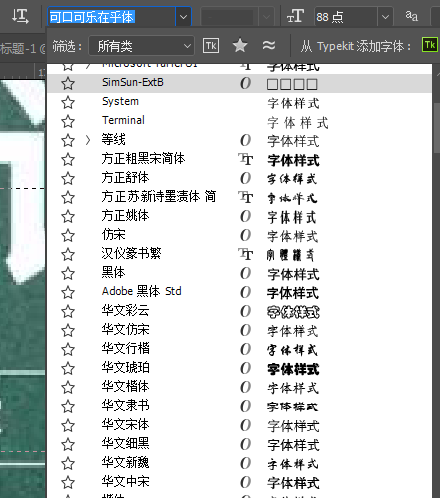Filter fonts by Typekit with Tk icon
The height and width of the screenshot is (498, 440).
[211, 46]
